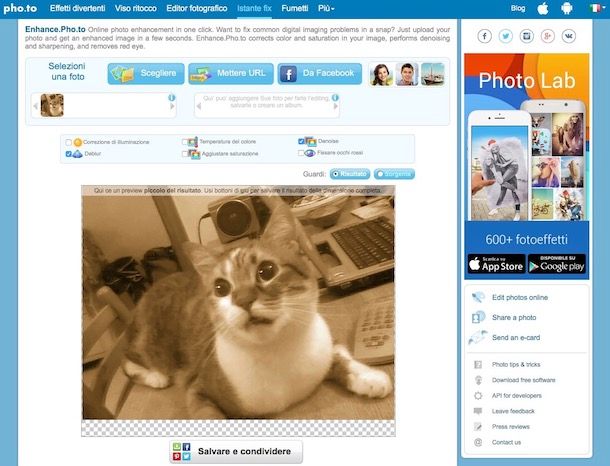
Task: Click the Scegliere upload button
Action: click(146, 74)
